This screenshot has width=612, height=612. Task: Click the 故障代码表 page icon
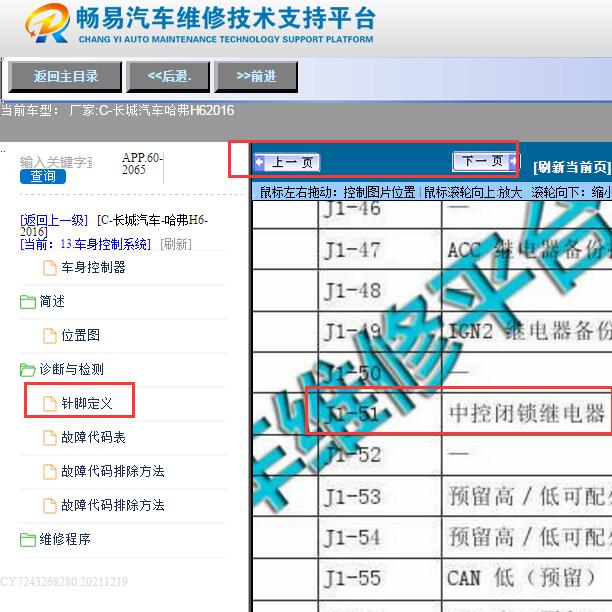[x=50, y=438]
